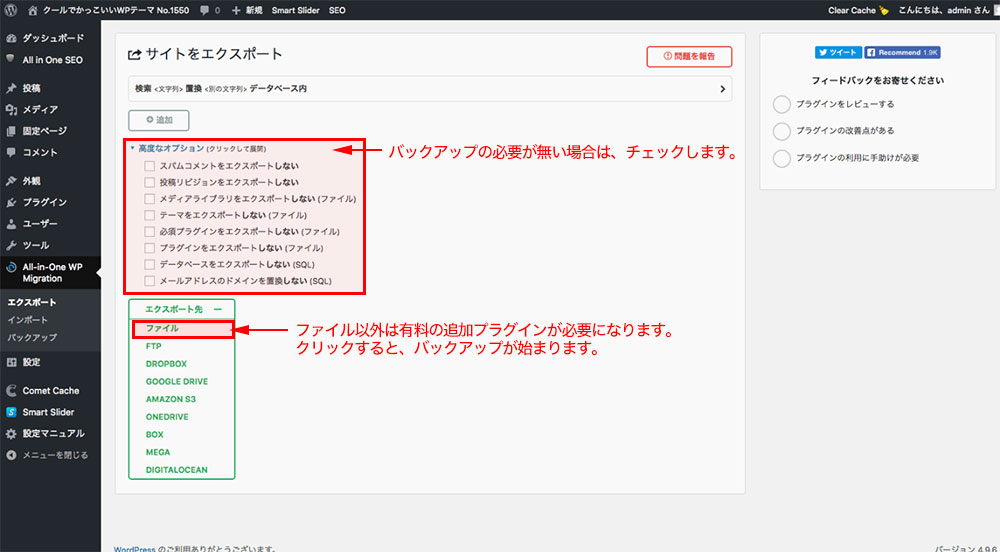Screen dimensions: 1000x552
Task: Collapse the 高度なオプション section
Action: point(171,149)
